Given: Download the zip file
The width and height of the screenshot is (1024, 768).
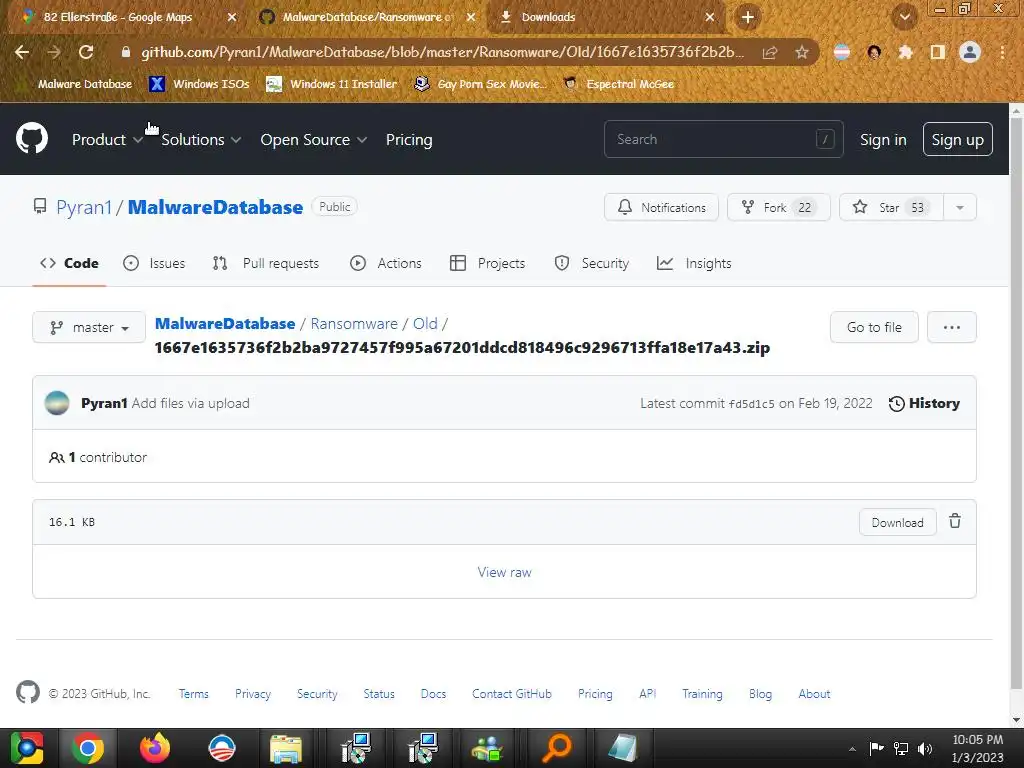Looking at the screenshot, I should (x=897, y=522).
